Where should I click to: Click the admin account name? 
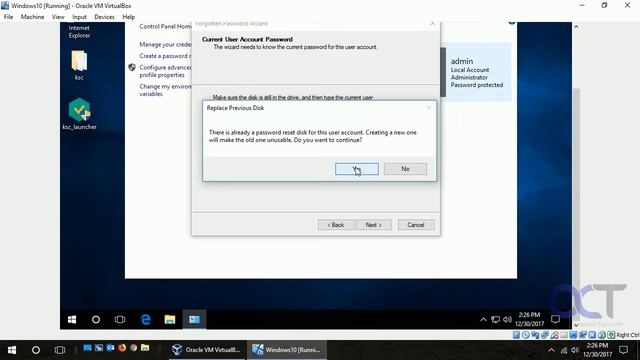(x=462, y=61)
